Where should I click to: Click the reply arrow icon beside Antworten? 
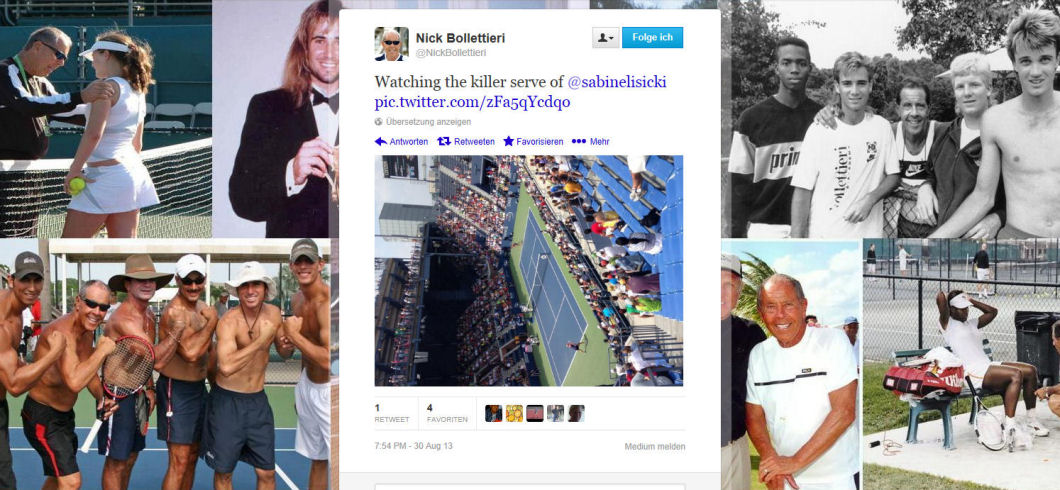tap(381, 141)
